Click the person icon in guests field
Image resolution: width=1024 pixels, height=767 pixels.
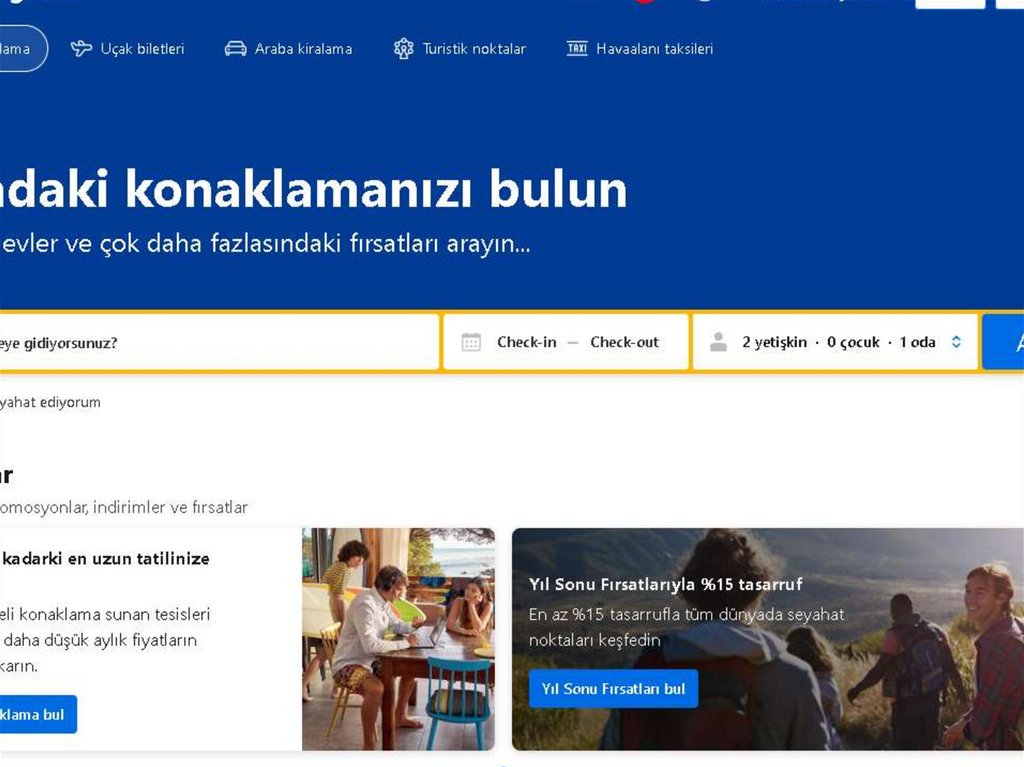point(718,342)
